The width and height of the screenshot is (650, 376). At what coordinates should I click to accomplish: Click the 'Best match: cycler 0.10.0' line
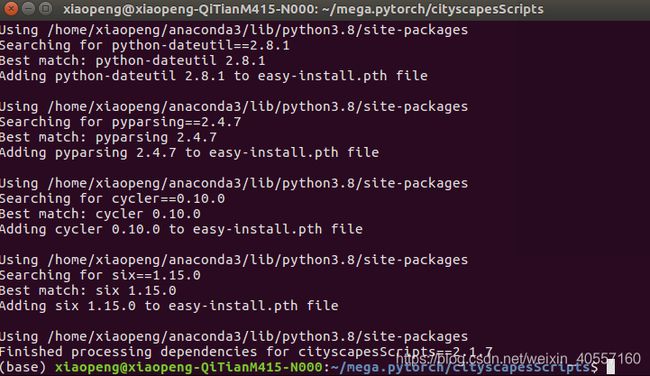tap(100, 213)
